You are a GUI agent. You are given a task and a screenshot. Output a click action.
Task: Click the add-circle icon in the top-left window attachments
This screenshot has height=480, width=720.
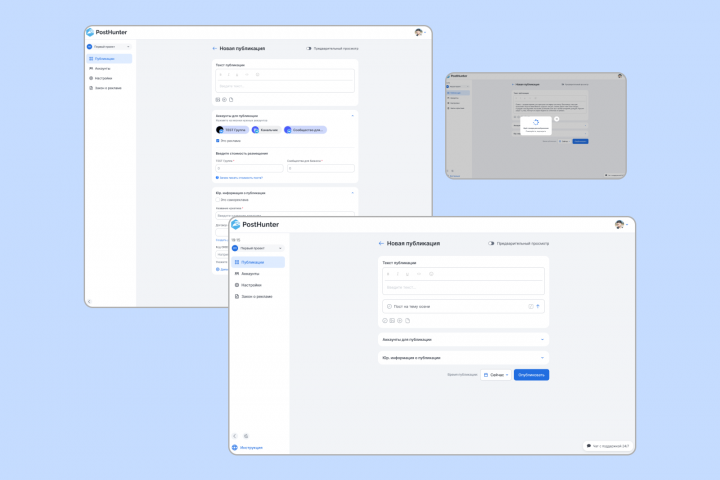click(x=225, y=100)
